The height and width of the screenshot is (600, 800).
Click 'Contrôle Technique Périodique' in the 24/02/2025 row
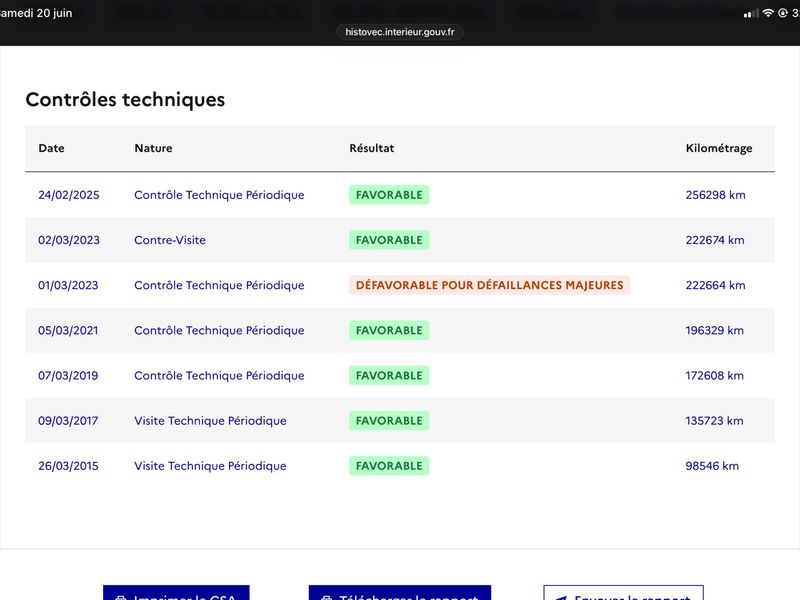219,195
